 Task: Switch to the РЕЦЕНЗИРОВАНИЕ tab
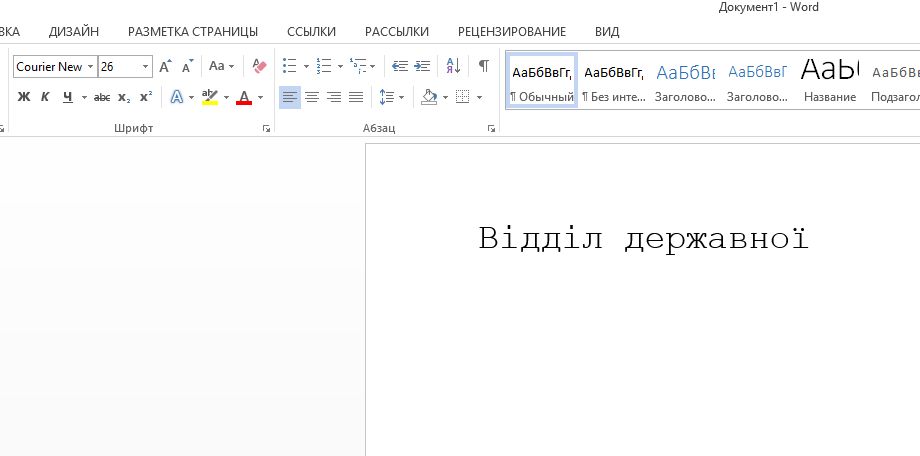click(x=511, y=31)
